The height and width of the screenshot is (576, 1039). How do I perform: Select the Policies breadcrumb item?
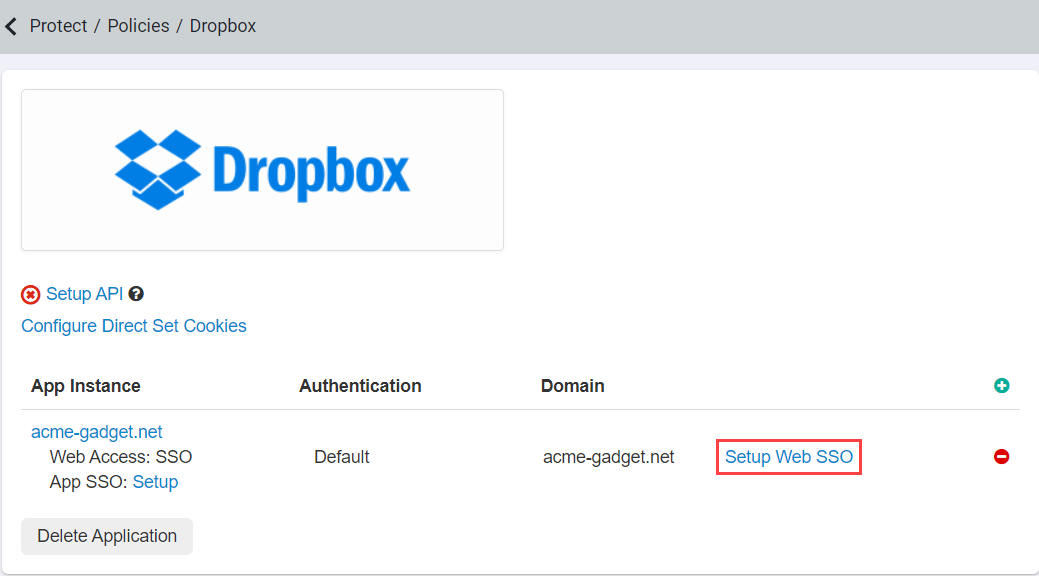138,26
